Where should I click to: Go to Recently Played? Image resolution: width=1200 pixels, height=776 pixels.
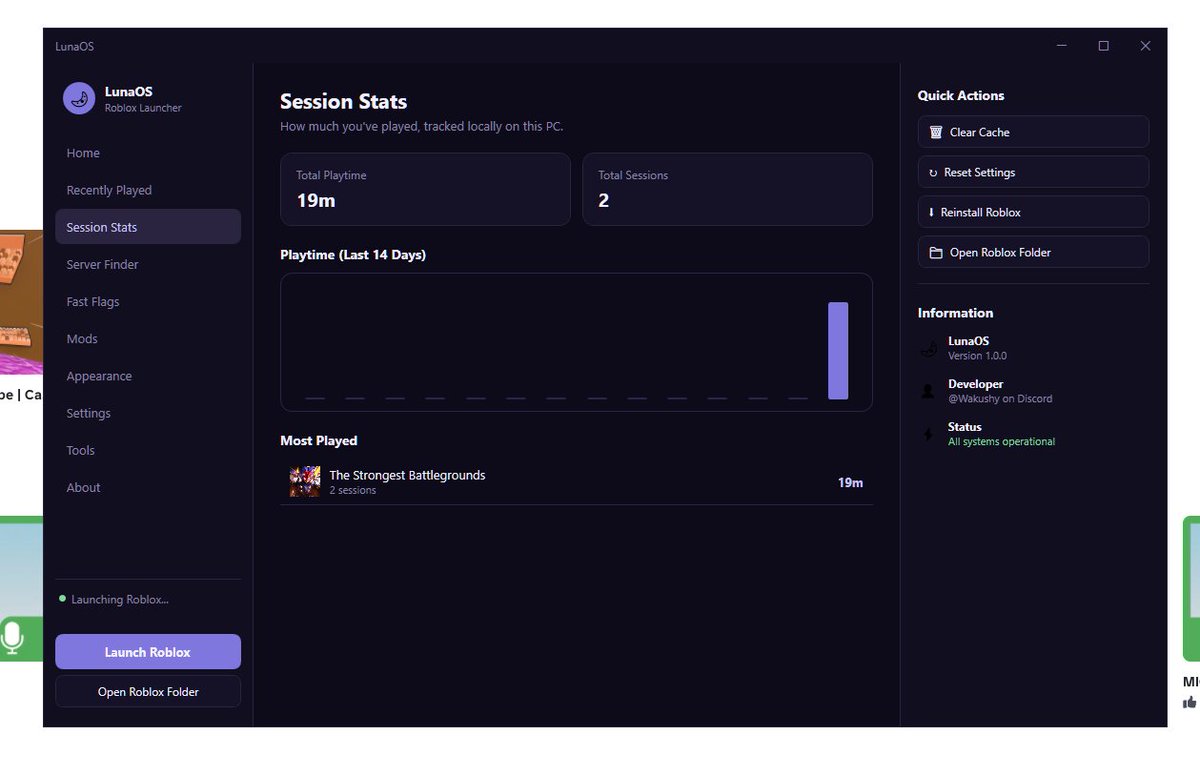[148, 190]
